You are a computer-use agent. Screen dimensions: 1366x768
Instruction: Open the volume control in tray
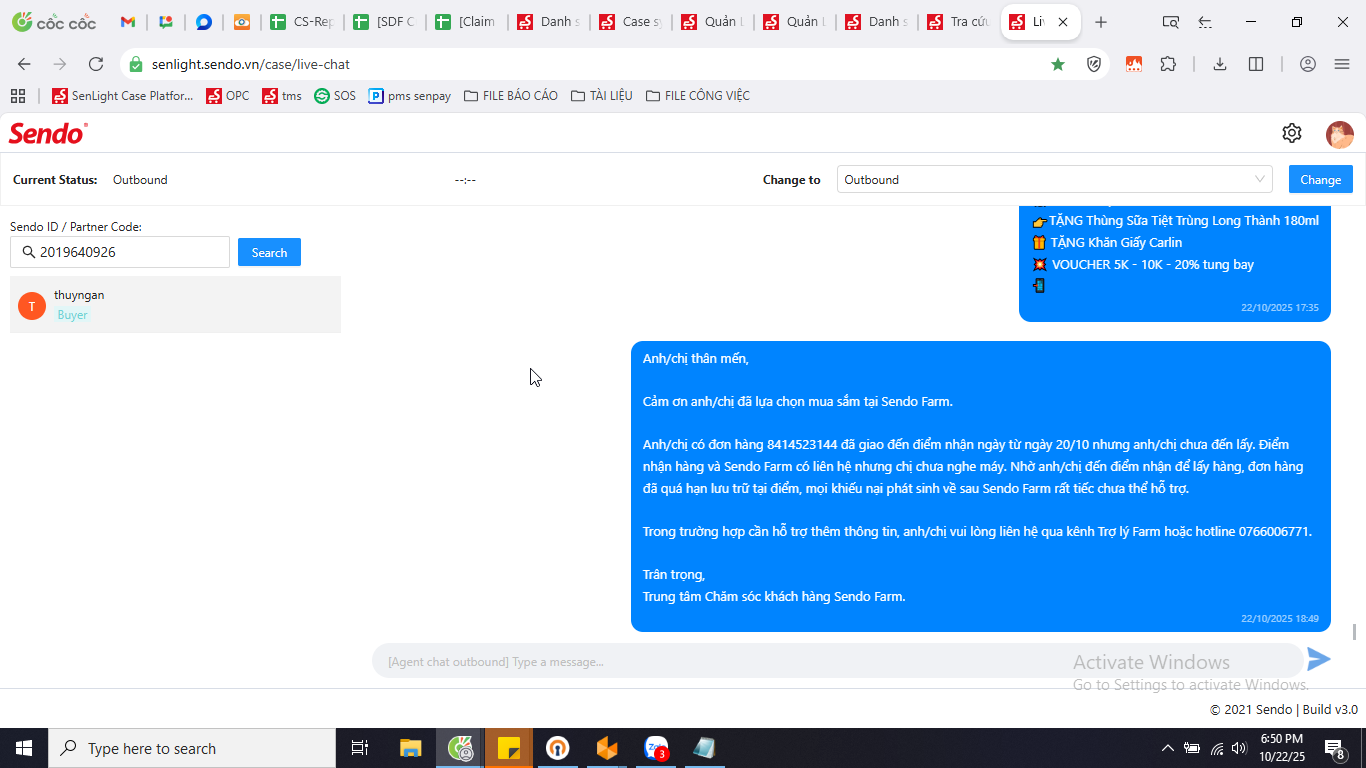(1240, 748)
